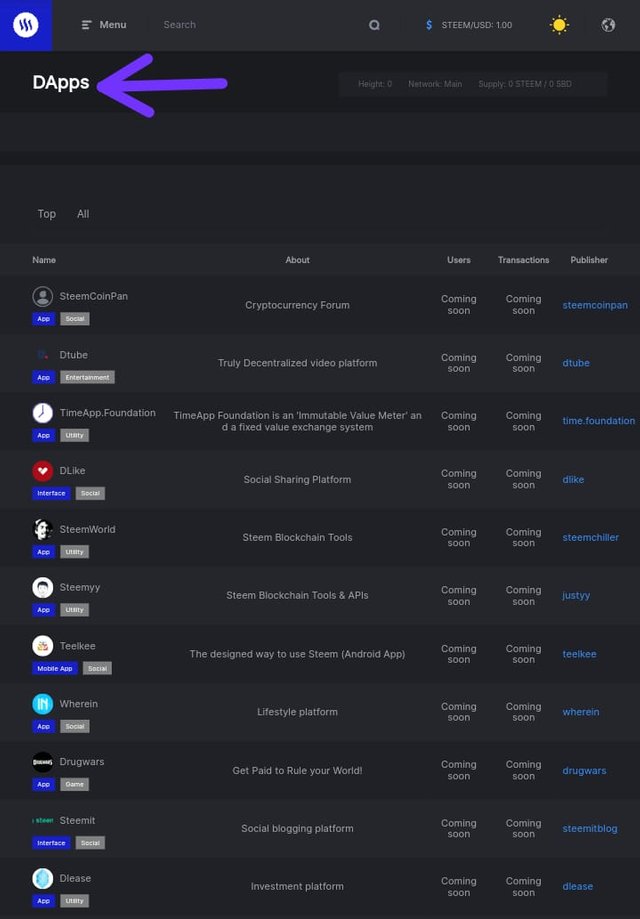The height and width of the screenshot is (919, 640).
Task: Click the SteemCoinPan app name
Action: [x=94, y=297]
